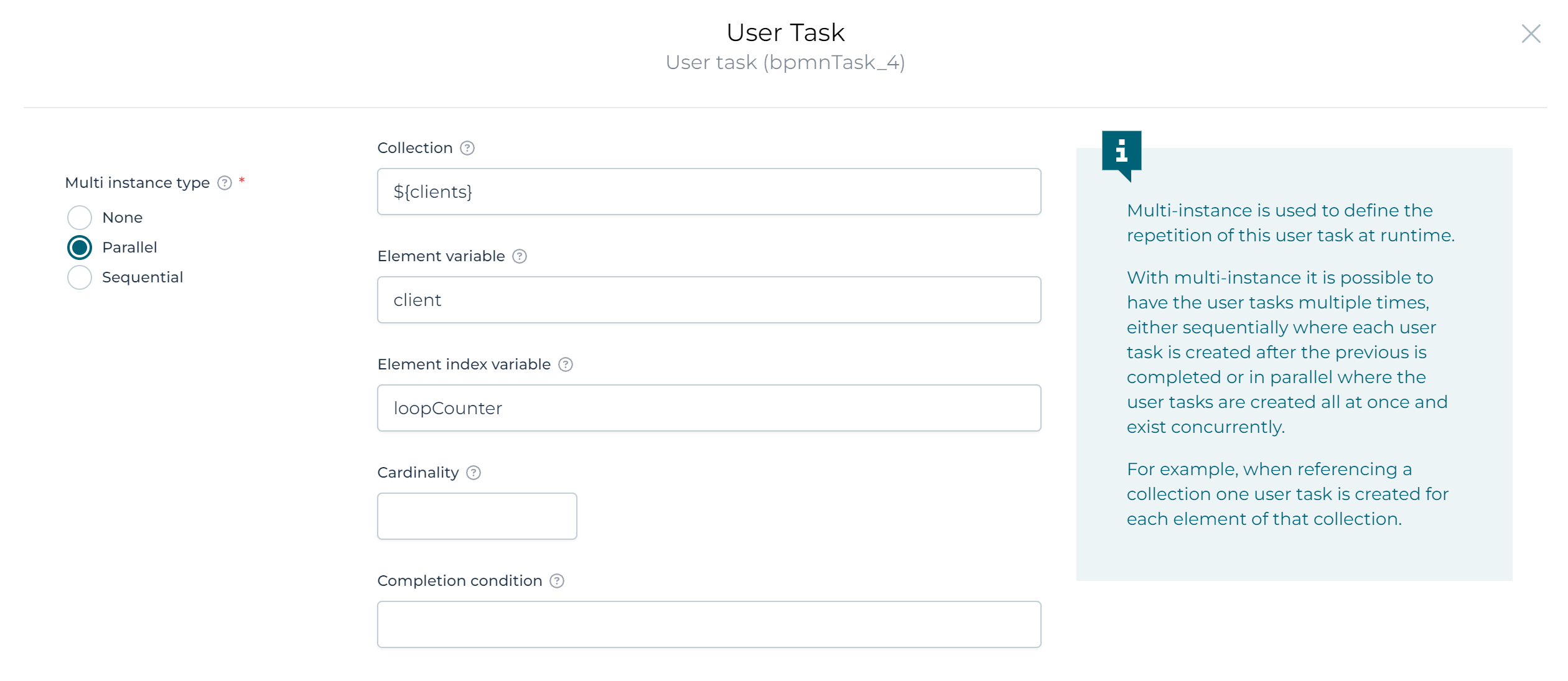This screenshot has width=1568, height=681.
Task: Click help icon beside Element index variable
Action: [565, 364]
